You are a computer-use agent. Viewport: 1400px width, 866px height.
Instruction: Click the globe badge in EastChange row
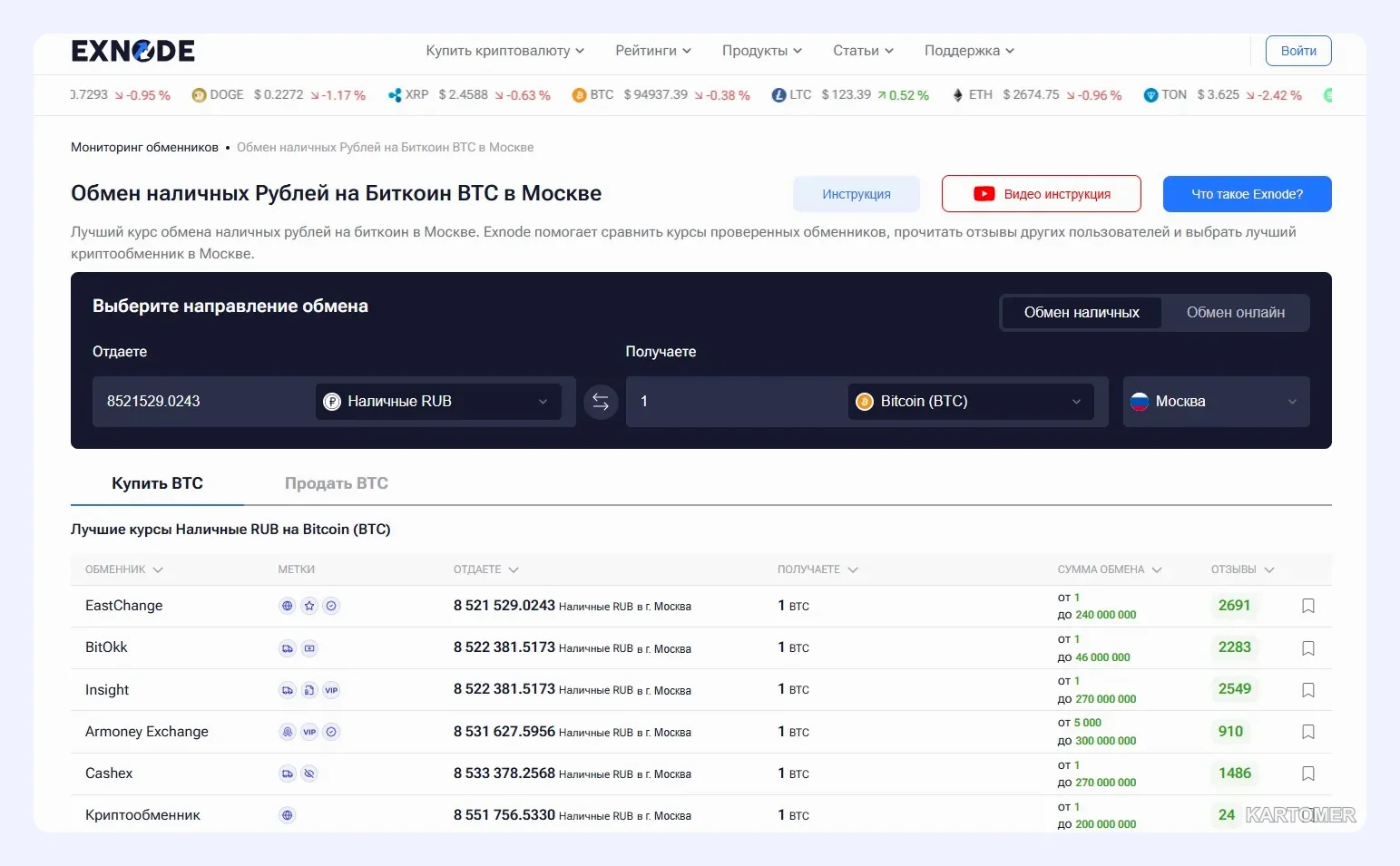[288, 606]
